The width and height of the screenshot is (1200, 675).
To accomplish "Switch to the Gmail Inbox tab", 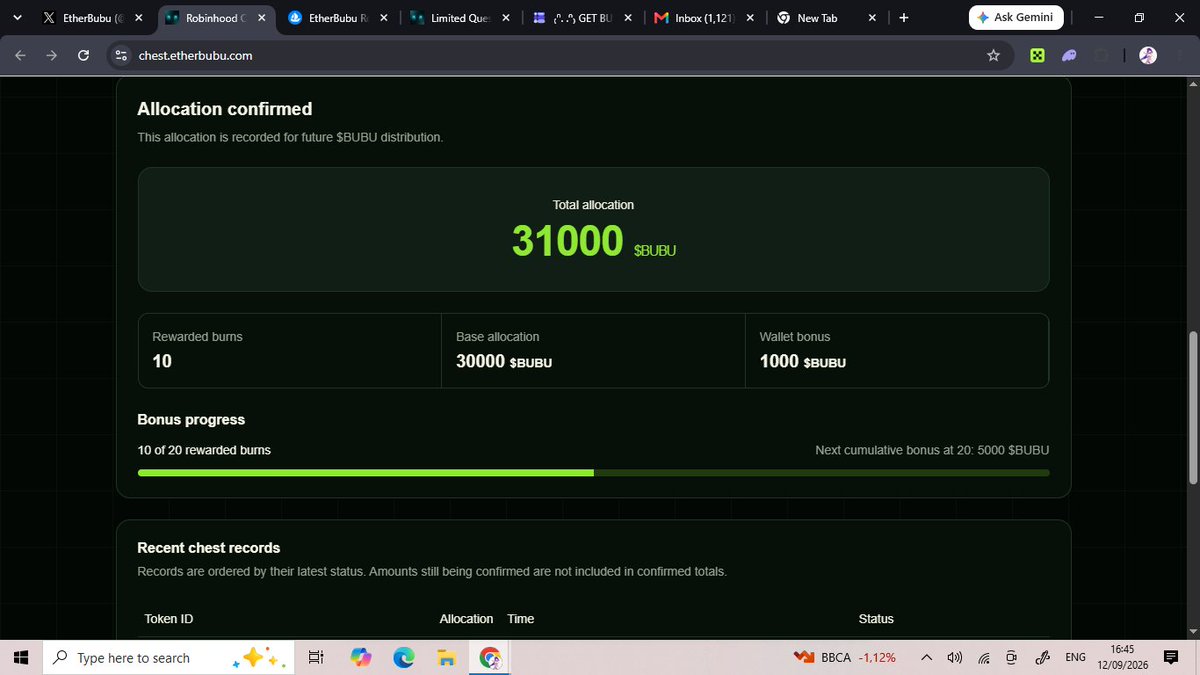I will click(x=703, y=18).
